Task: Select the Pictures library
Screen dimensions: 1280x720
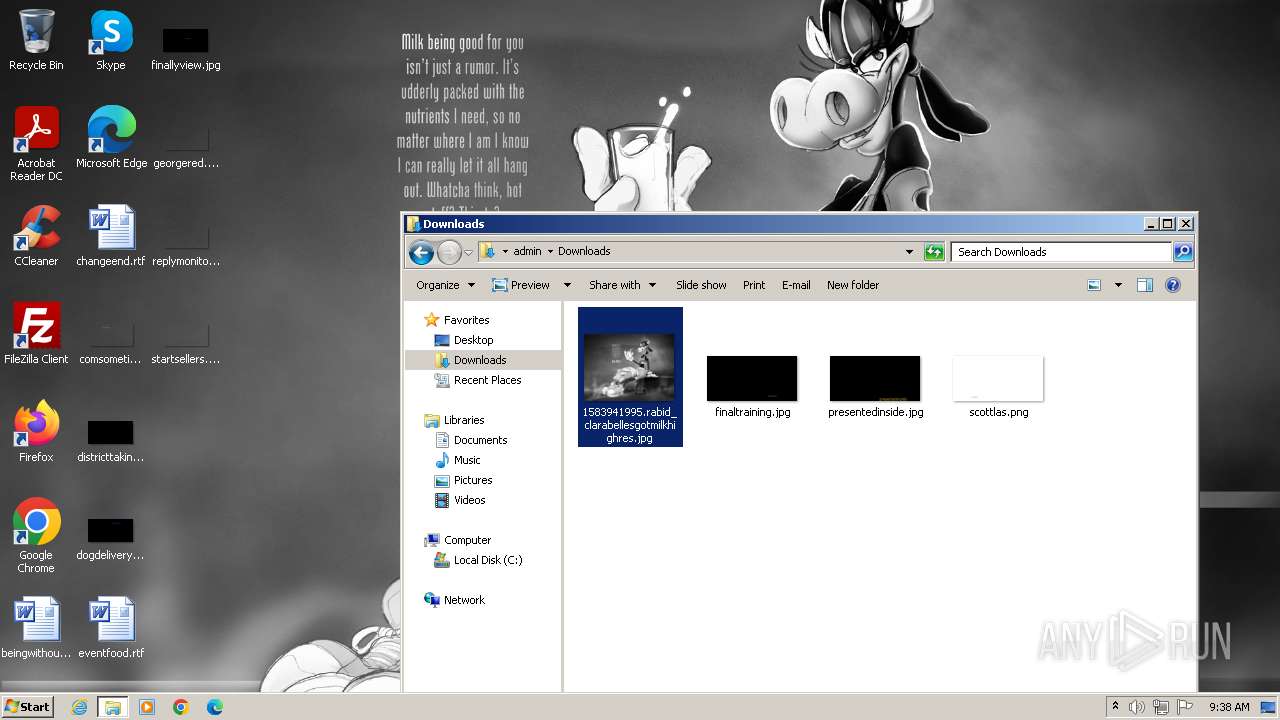Action: (x=472, y=480)
